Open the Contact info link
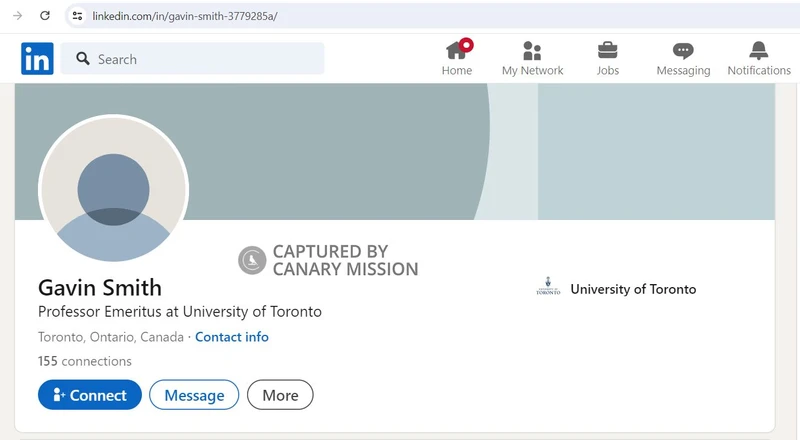Viewport: 800px width, 440px height. 232,337
